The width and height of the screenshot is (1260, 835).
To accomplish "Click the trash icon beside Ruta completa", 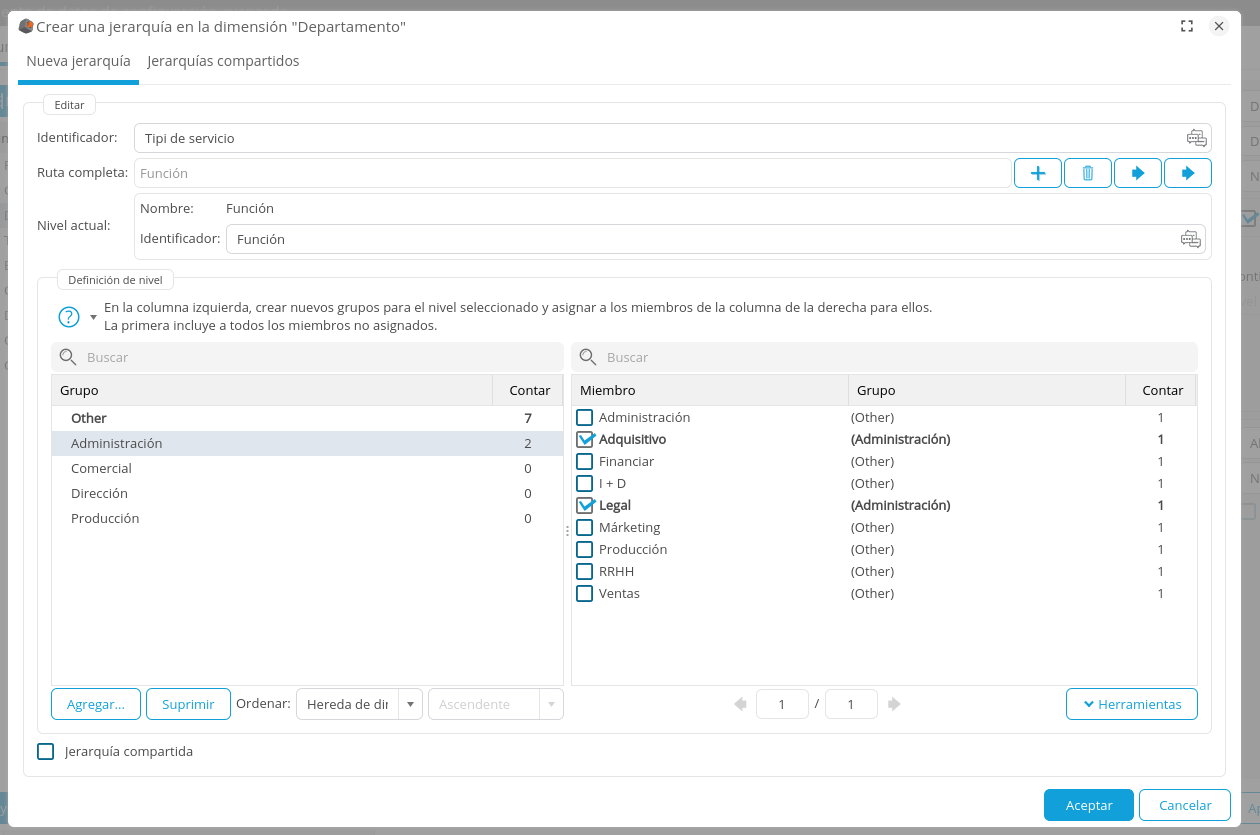I will (x=1088, y=173).
